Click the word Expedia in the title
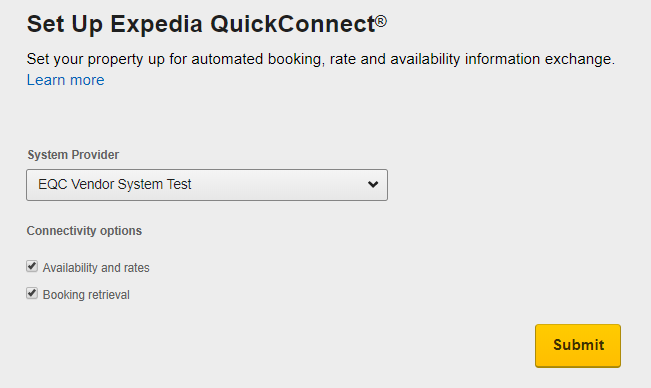Image resolution: width=651 pixels, height=388 pixels. pos(156,24)
